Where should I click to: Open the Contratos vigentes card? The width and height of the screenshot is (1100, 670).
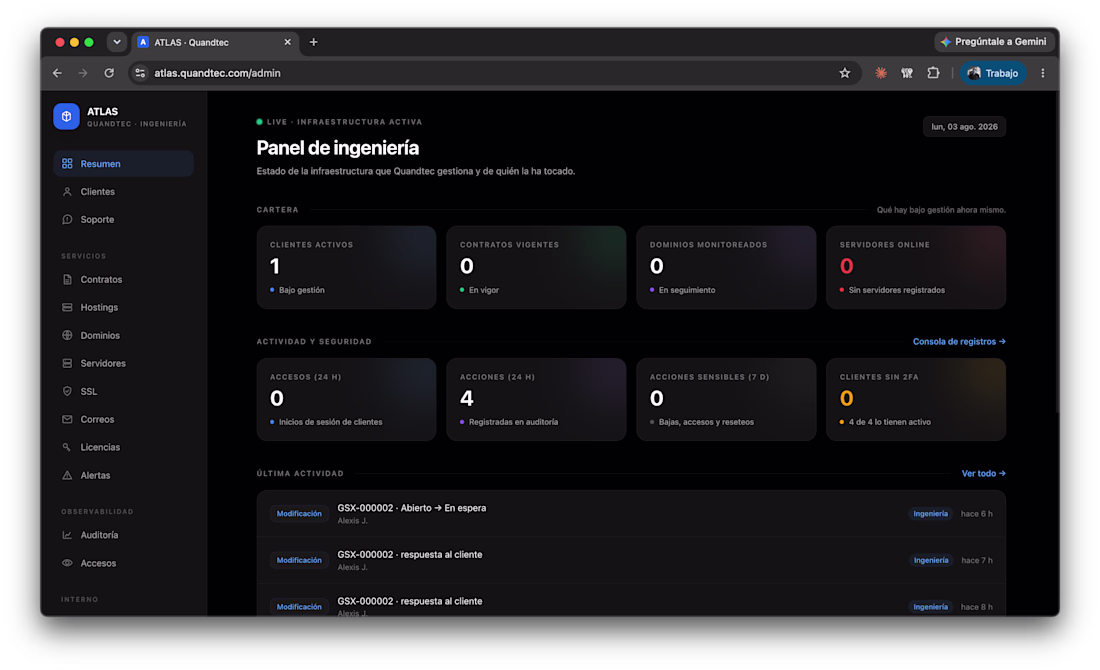click(x=536, y=267)
